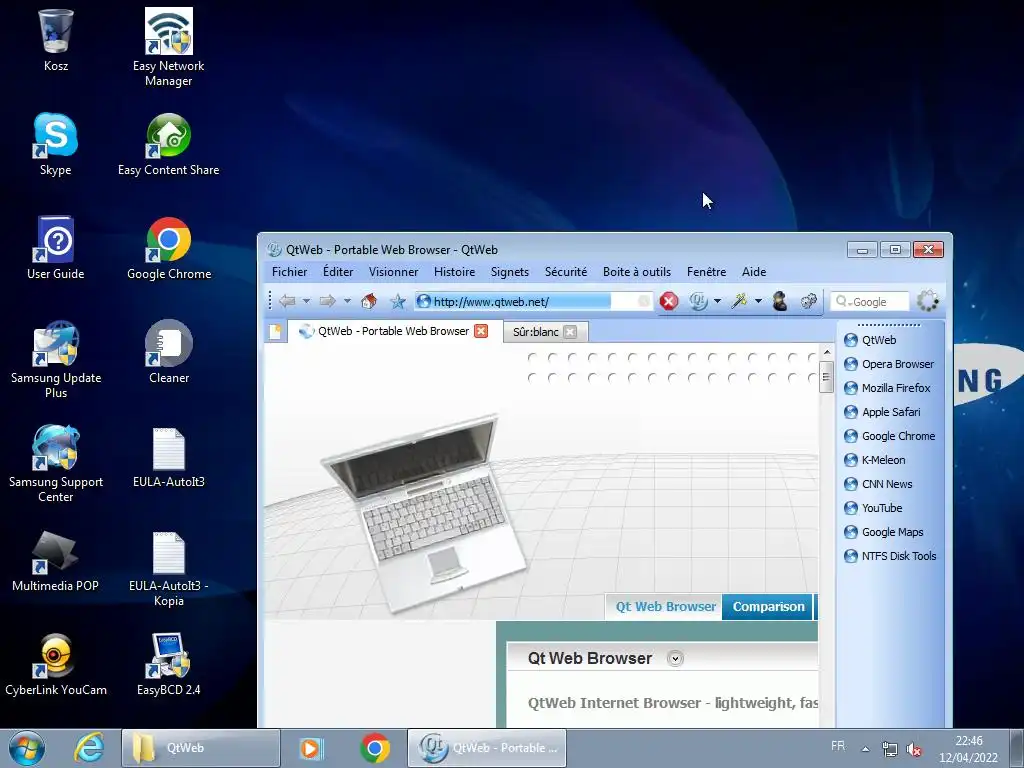Image resolution: width=1024 pixels, height=768 pixels.
Task: Click the QtWeb - Portable taskbar button
Action: point(487,748)
